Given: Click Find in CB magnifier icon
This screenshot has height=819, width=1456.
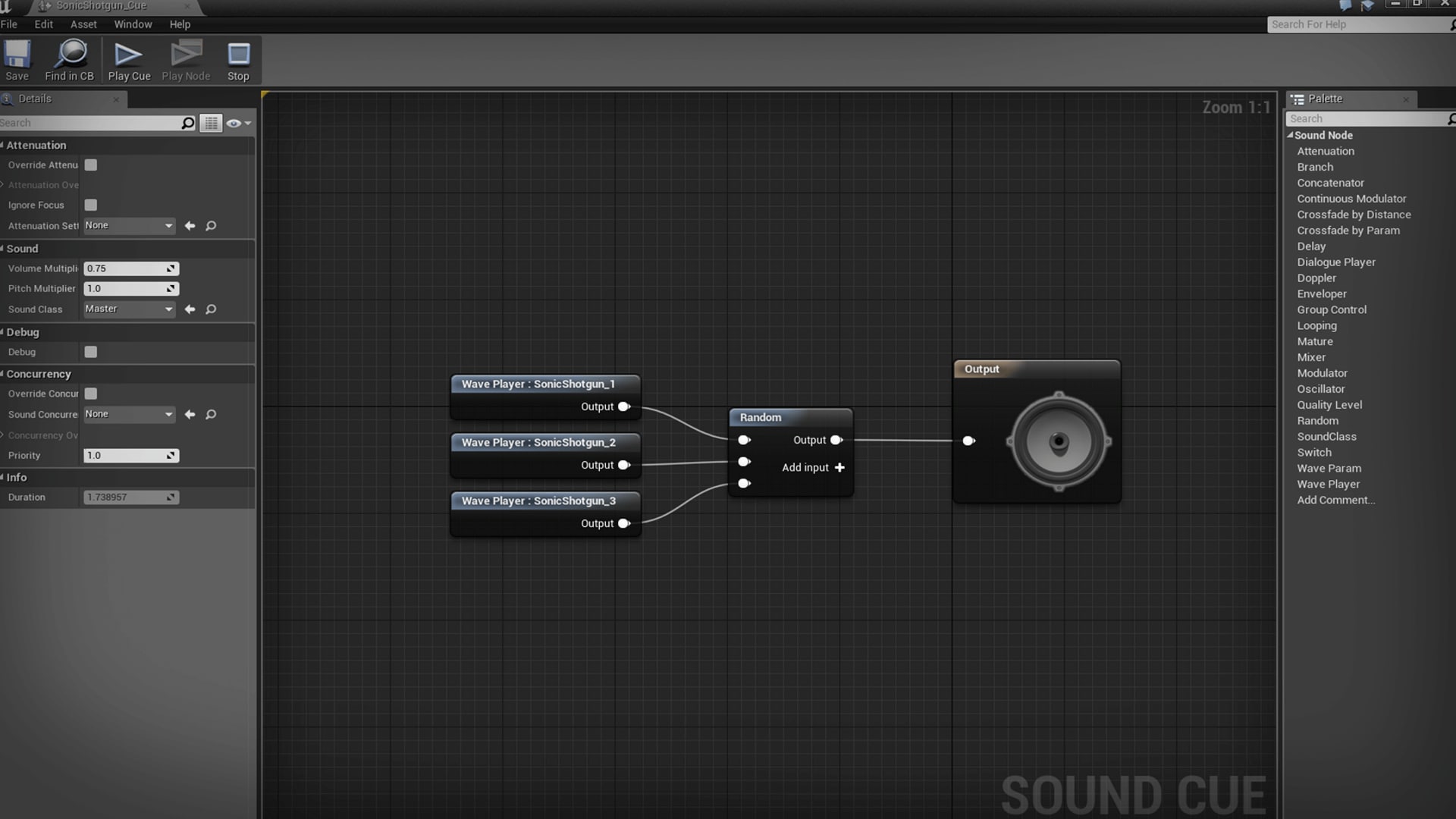Looking at the screenshot, I should click(71, 55).
